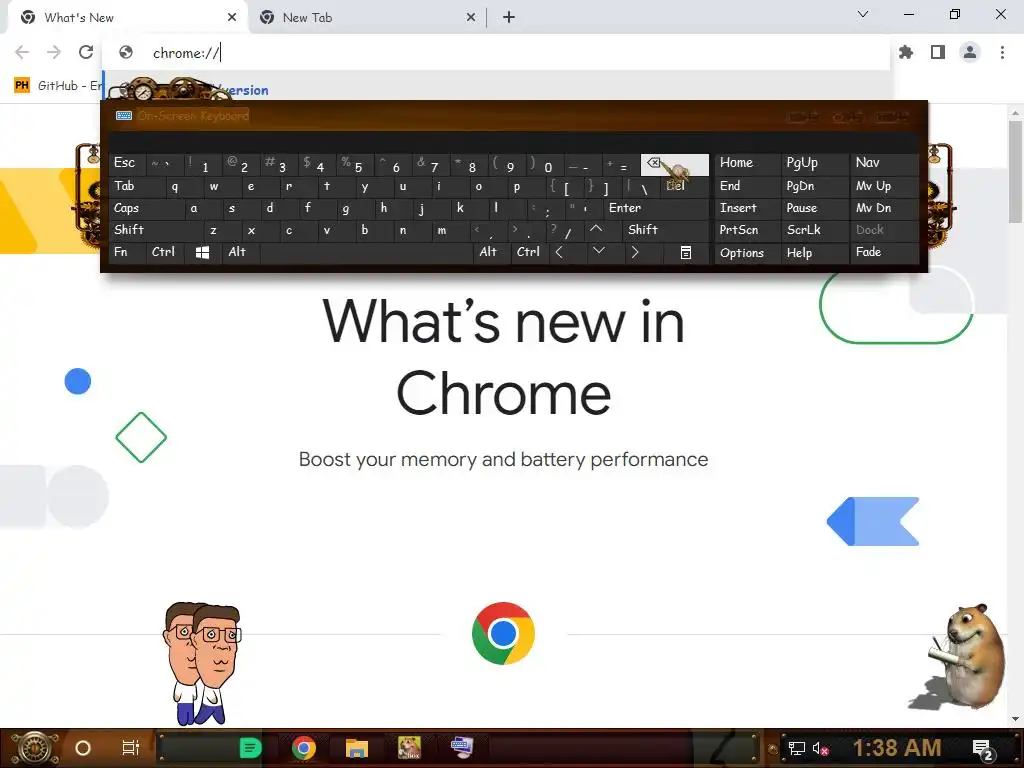Click the Mv Up key

click(x=884, y=186)
